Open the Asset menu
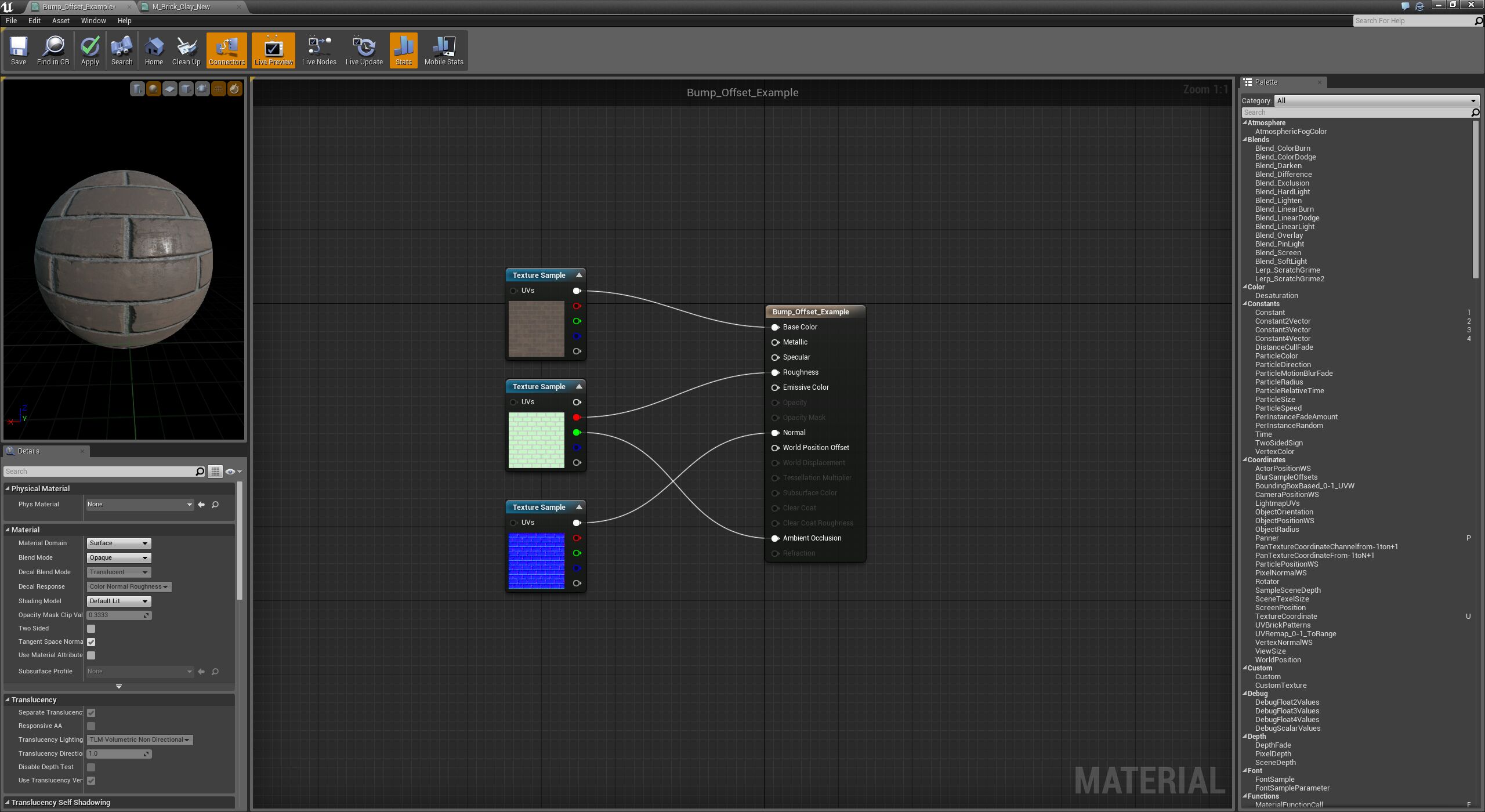Image resolution: width=1485 pixels, height=812 pixels. pos(60,21)
